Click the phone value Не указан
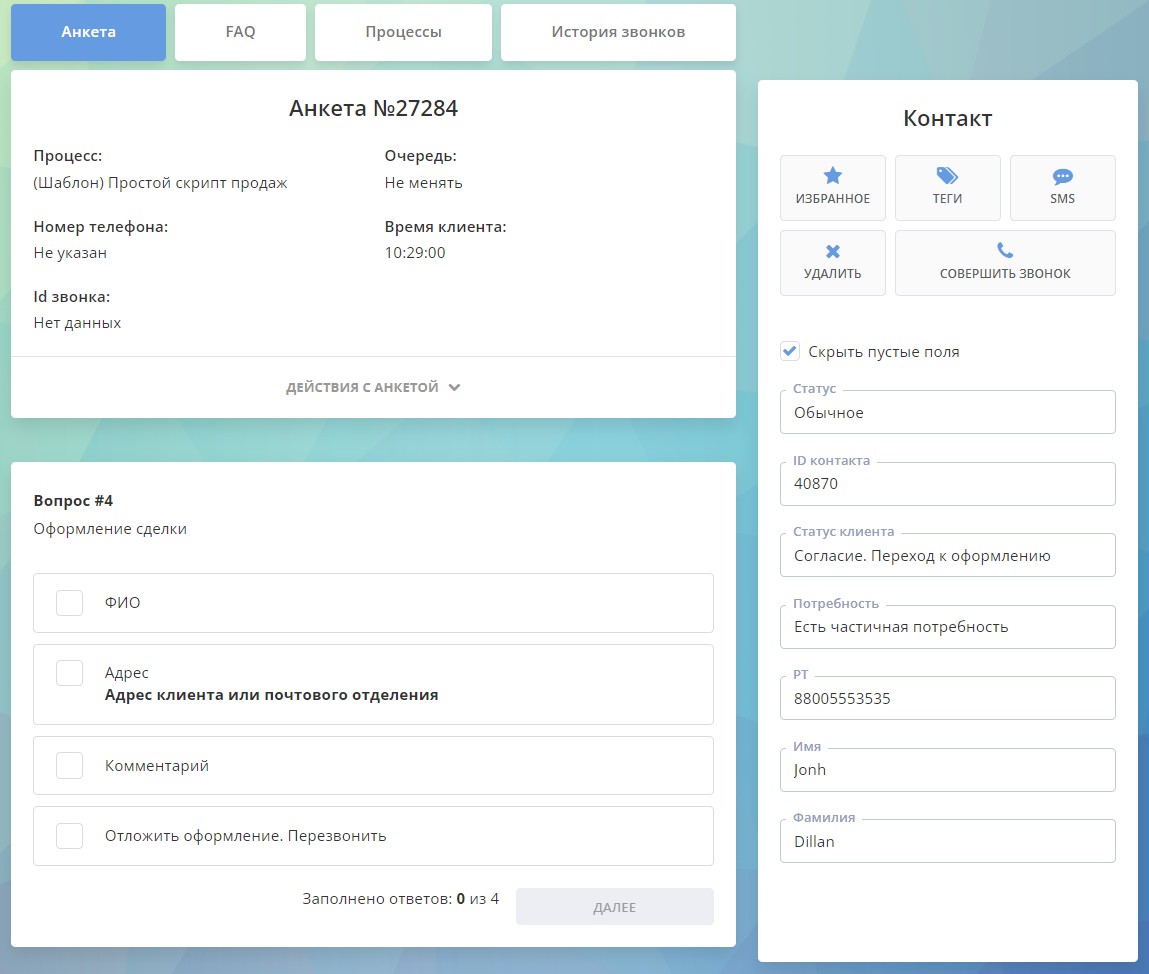1149x974 pixels. (70, 253)
